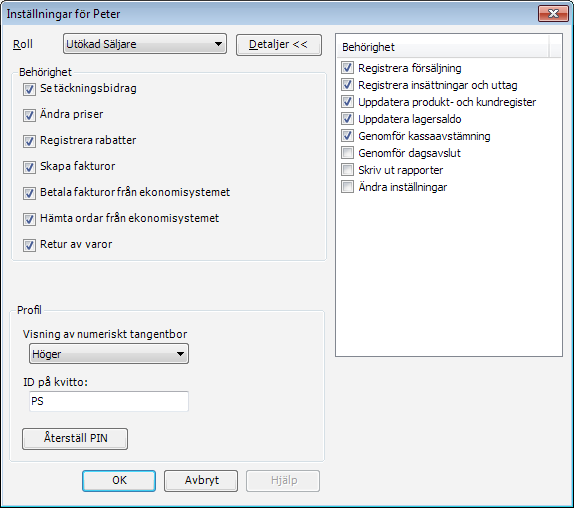Confirm settings with the OK button
The height and width of the screenshot is (508, 574).
(119, 481)
